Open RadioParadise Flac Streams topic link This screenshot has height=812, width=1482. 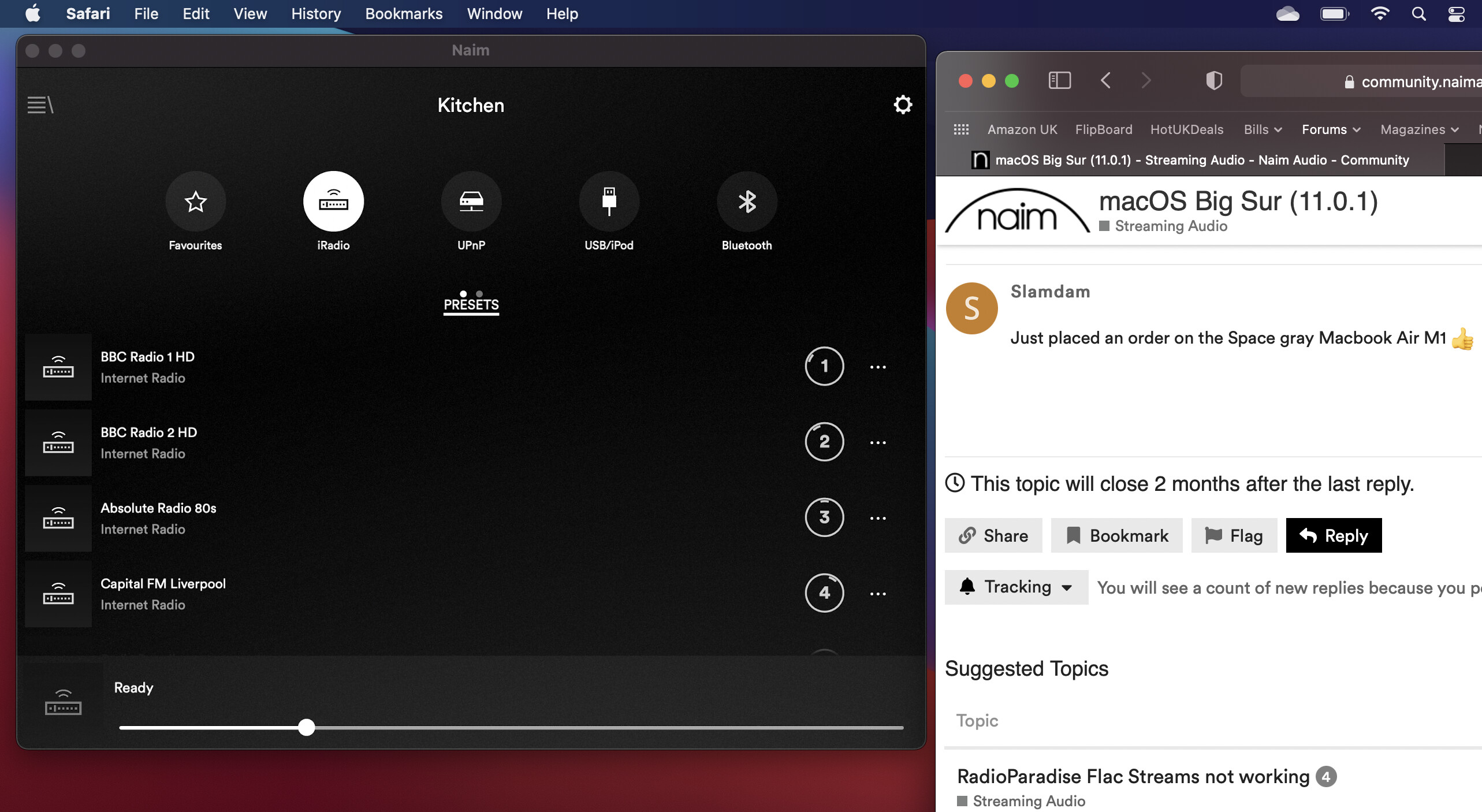(x=1133, y=776)
